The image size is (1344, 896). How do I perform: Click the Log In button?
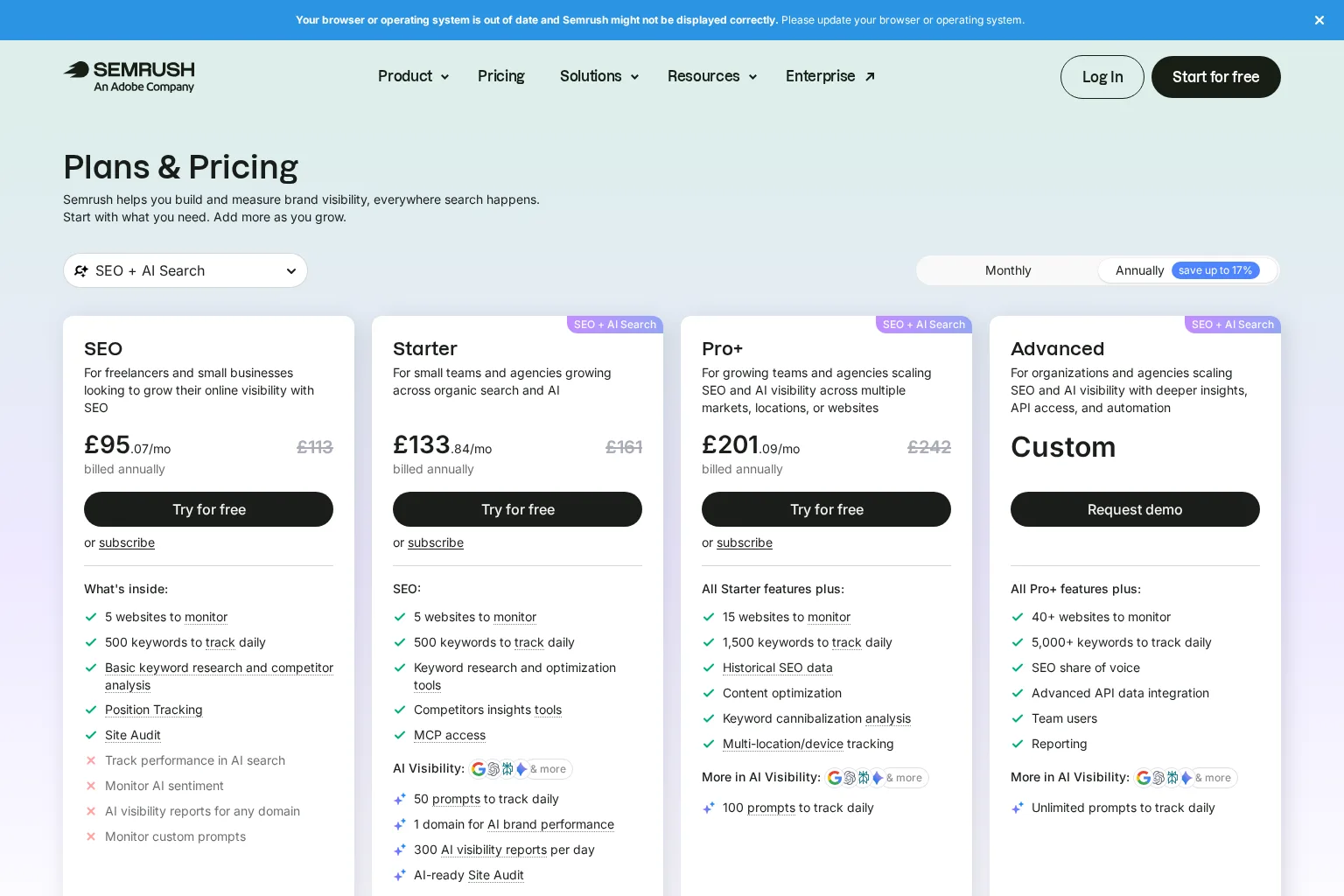pos(1102,77)
